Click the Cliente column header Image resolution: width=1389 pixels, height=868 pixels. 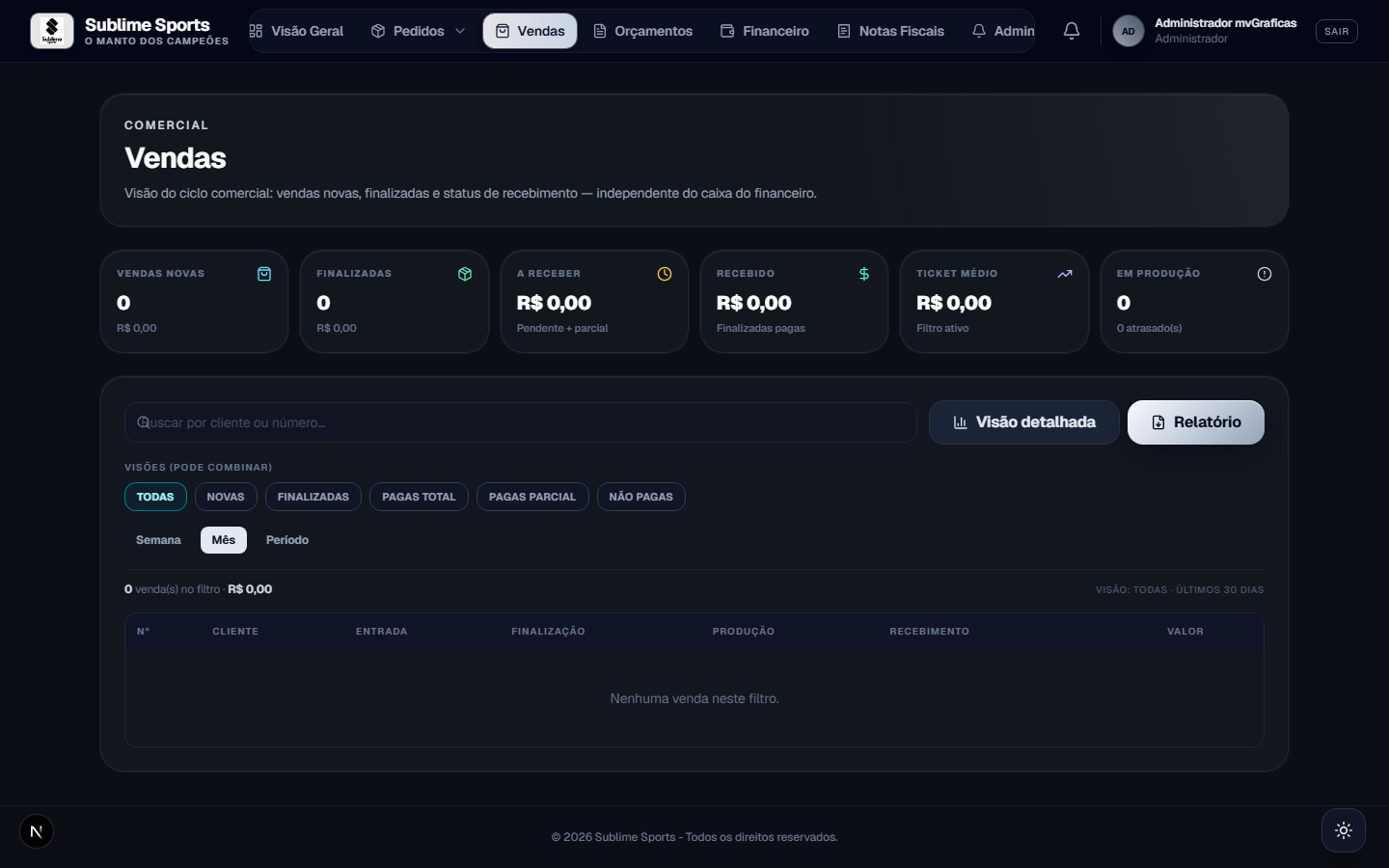click(x=235, y=632)
